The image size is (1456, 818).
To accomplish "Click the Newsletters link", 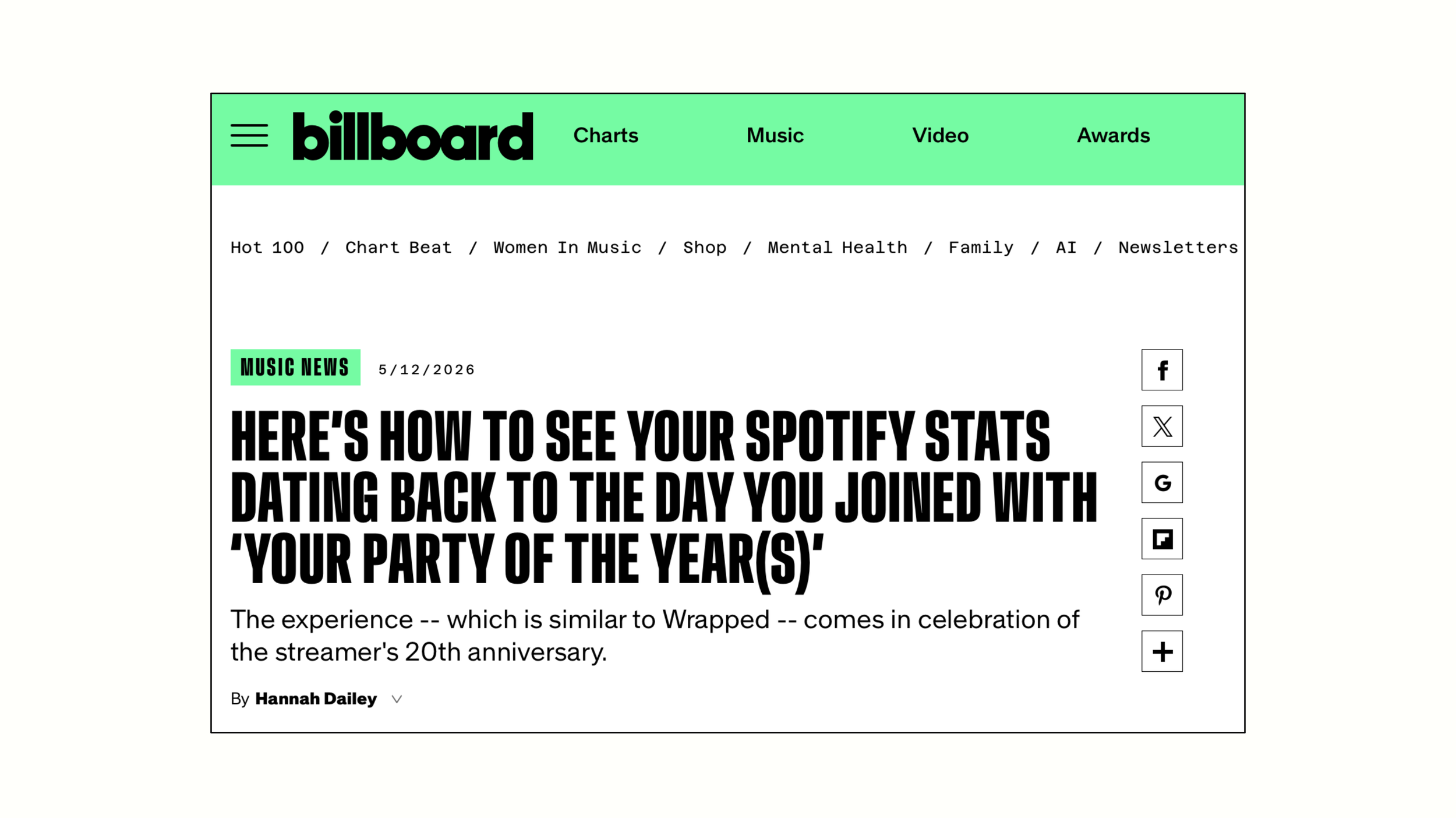I will (x=1178, y=248).
